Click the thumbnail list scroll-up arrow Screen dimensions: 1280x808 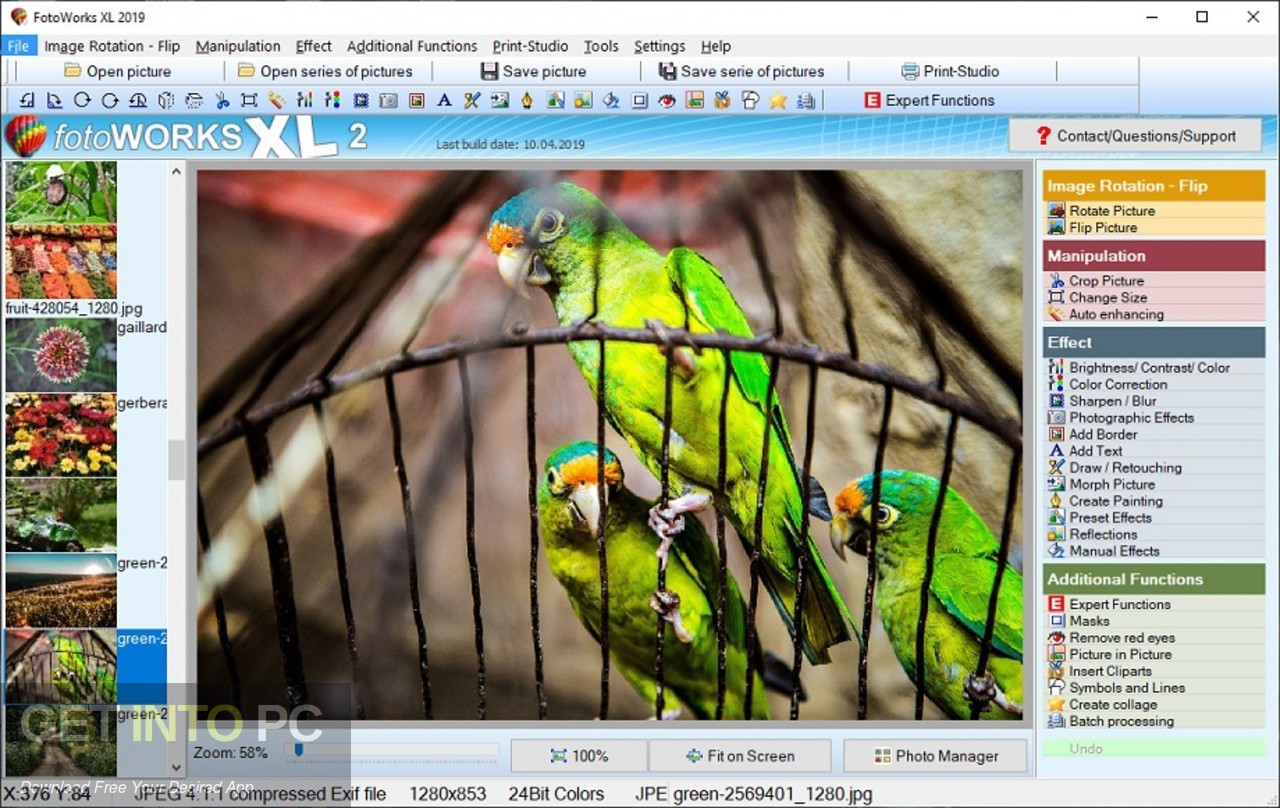click(x=176, y=171)
